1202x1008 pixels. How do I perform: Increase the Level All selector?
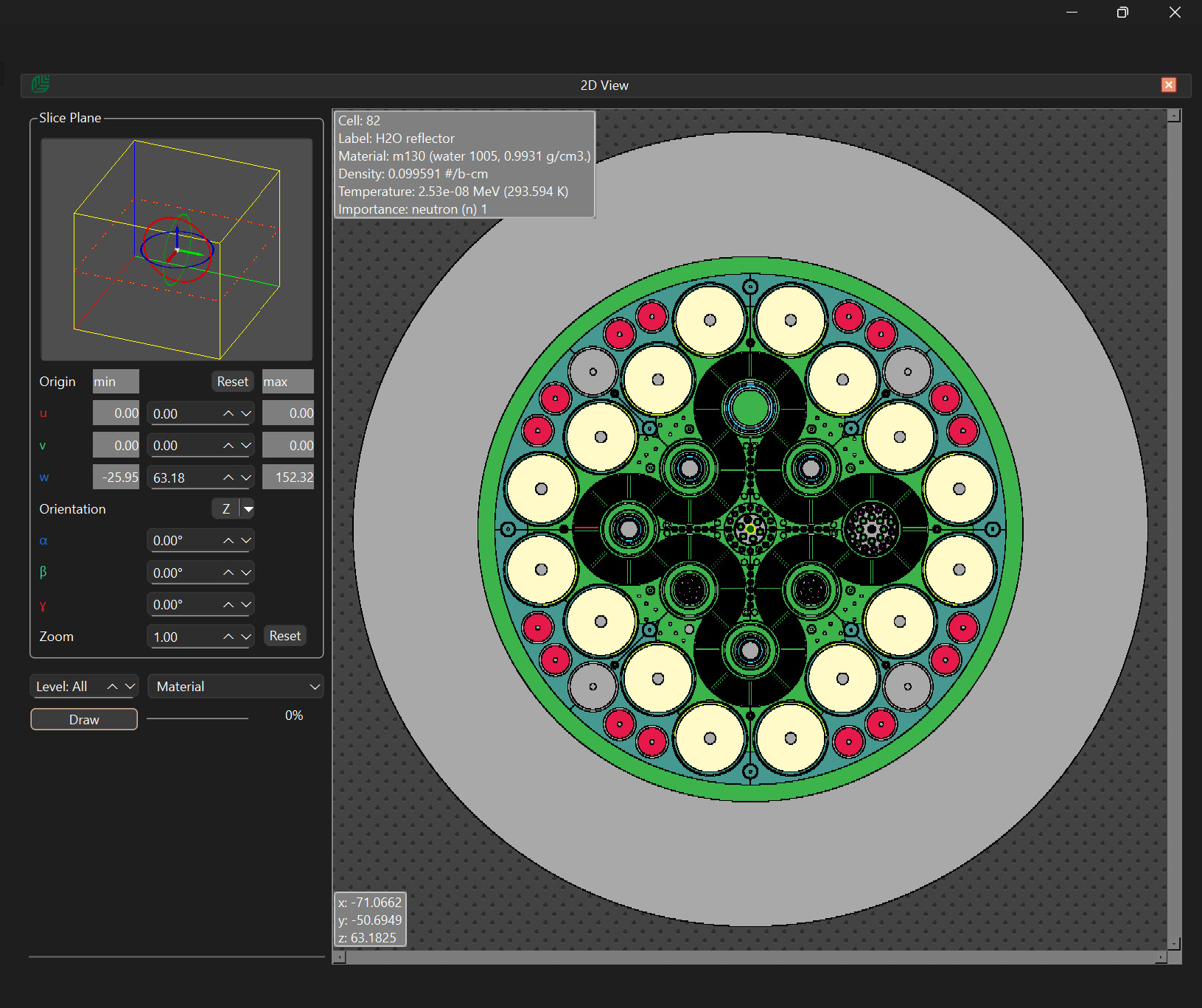[113, 686]
